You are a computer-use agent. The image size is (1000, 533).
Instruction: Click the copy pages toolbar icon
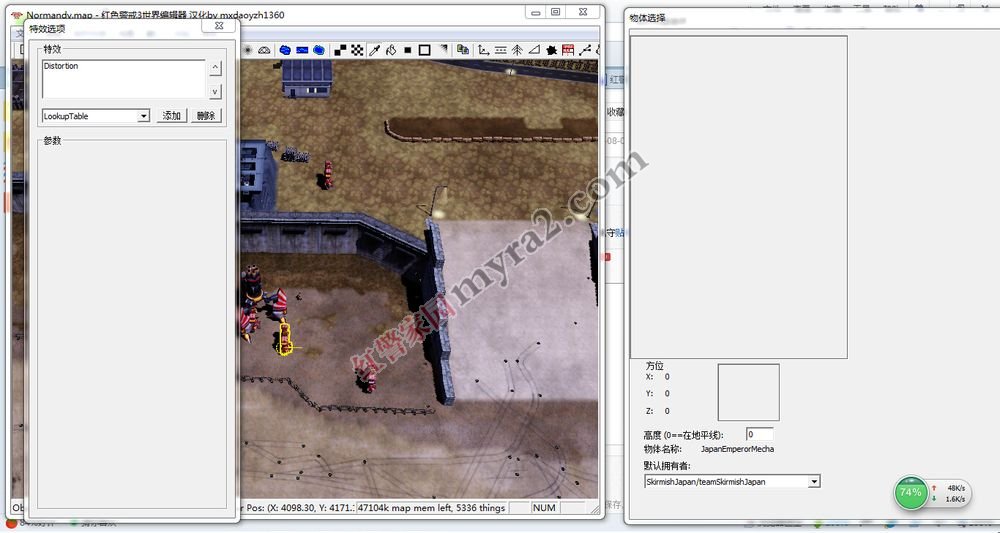(x=463, y=50)
